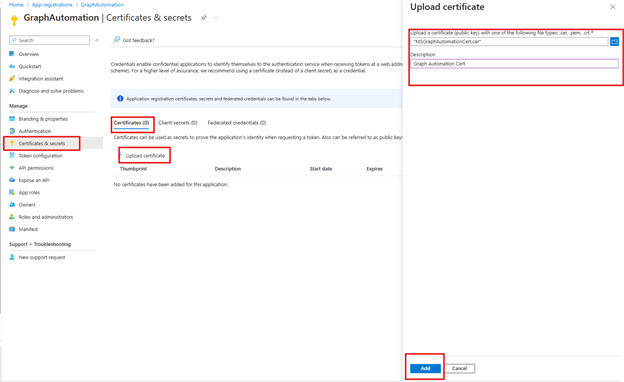
Task: Go to App registrations breadcrumb
Action: pos(52,5)
